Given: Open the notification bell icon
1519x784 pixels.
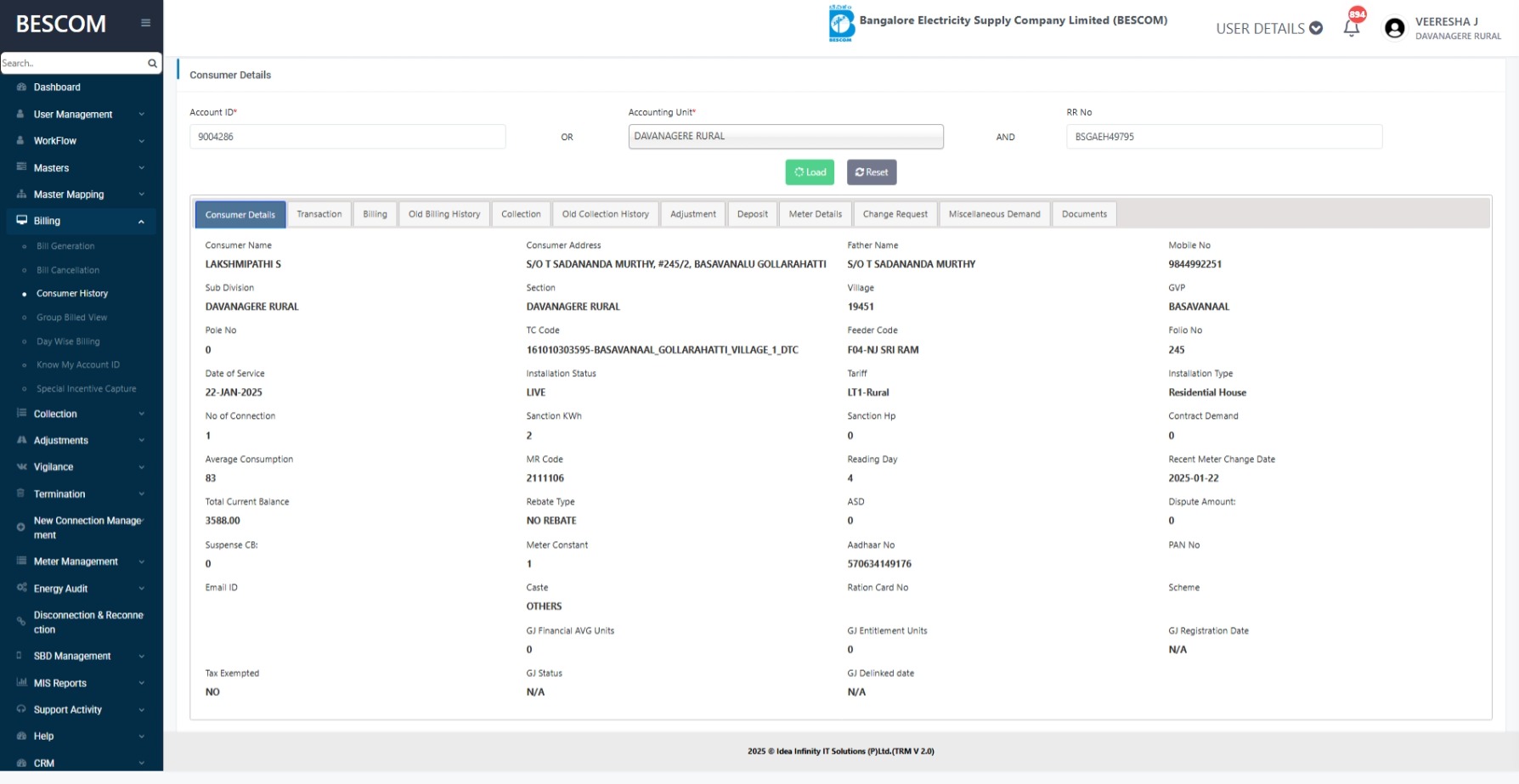Looking at the screenshot, I should pyautogui.click(x=1352, y=27).
